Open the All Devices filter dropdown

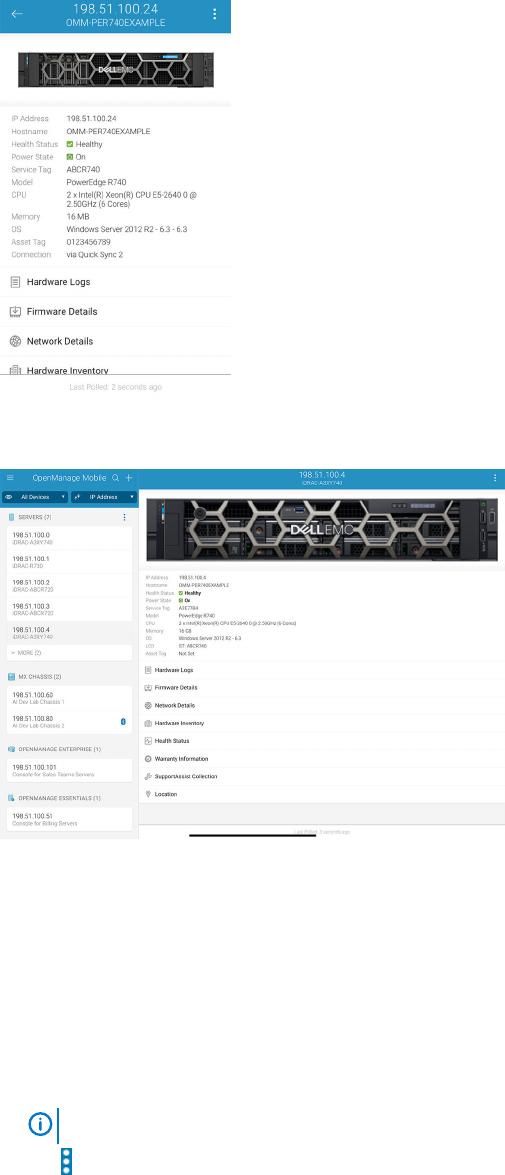35,497
